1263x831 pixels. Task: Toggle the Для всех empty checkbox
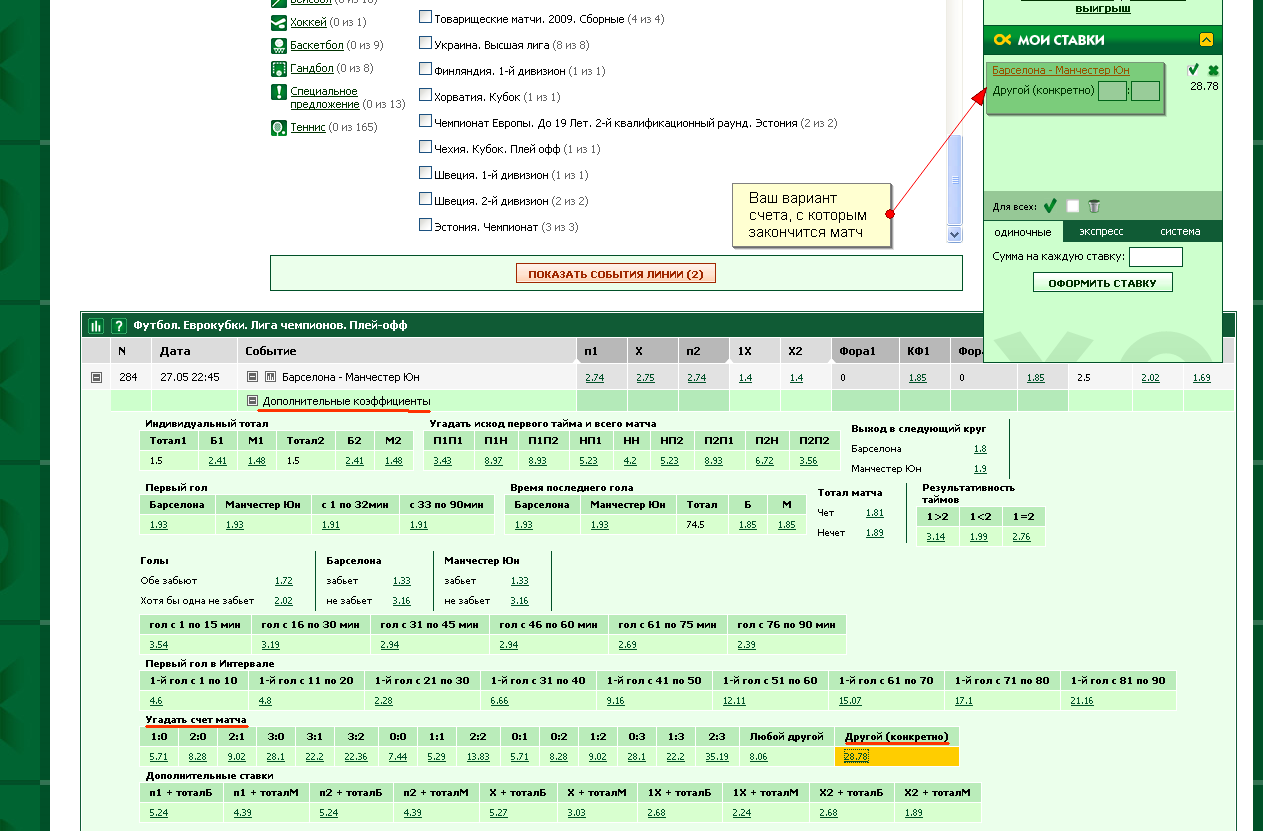(x=1073, y=206)
